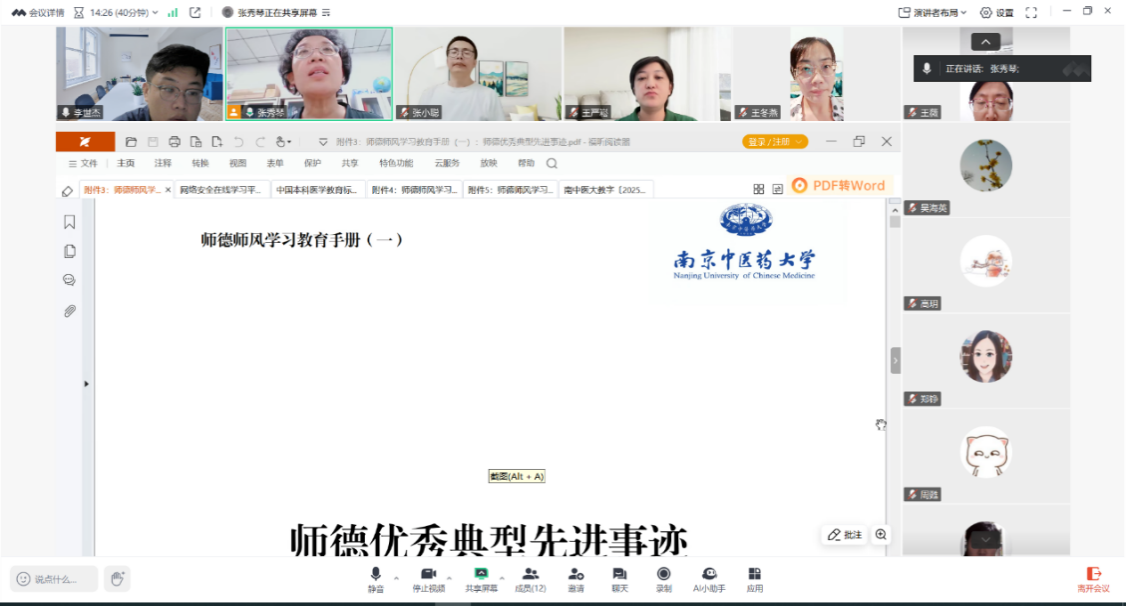Image resolution: width=1126 pixels, height=606 pixels.
Task: Leave the meeting via 离开会议
Action: [x=1093, y=579]
